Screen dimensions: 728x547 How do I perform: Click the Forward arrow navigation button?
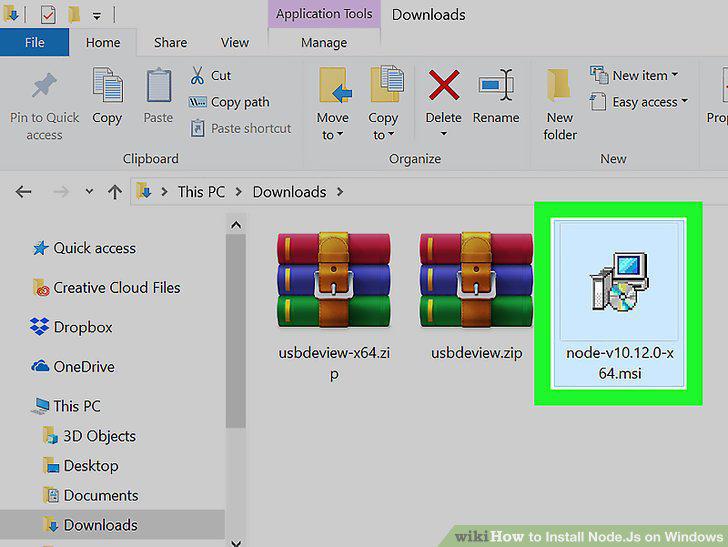pyautogui.click(x=61, y=191)
